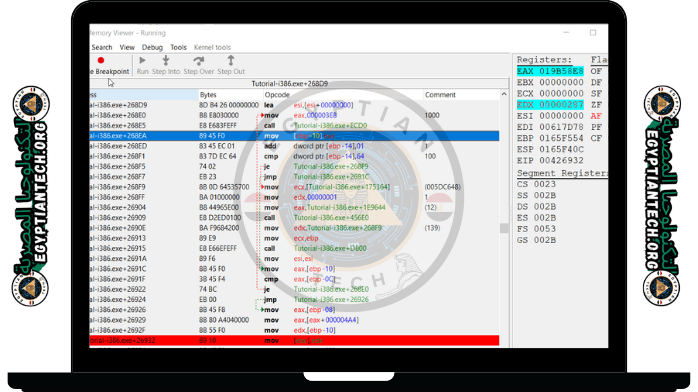Select the cmp eax,[ebp-0C] row
Viewport: 698px width, 392px height.
pyautogui.click(x=294, y=279)
